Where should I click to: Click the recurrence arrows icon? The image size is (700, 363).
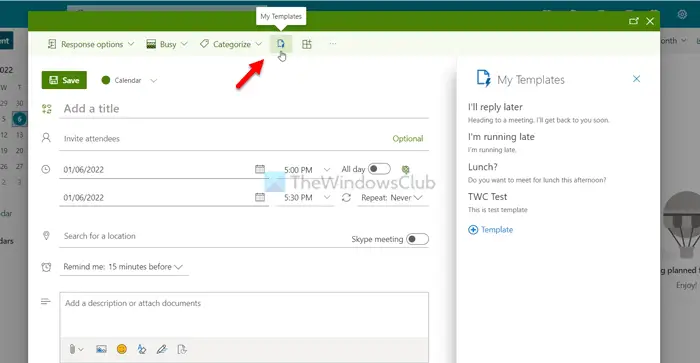(x=346, y=197)
